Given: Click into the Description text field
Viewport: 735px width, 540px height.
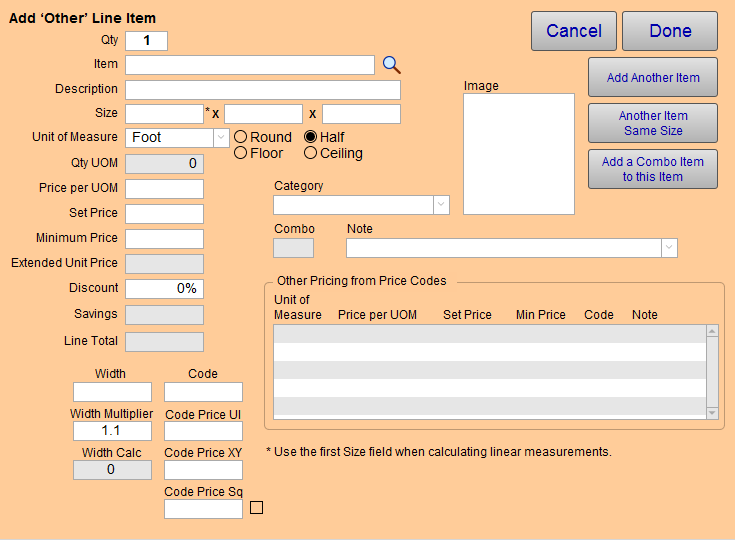Looking at the screenshot, I should click(263, 90).
